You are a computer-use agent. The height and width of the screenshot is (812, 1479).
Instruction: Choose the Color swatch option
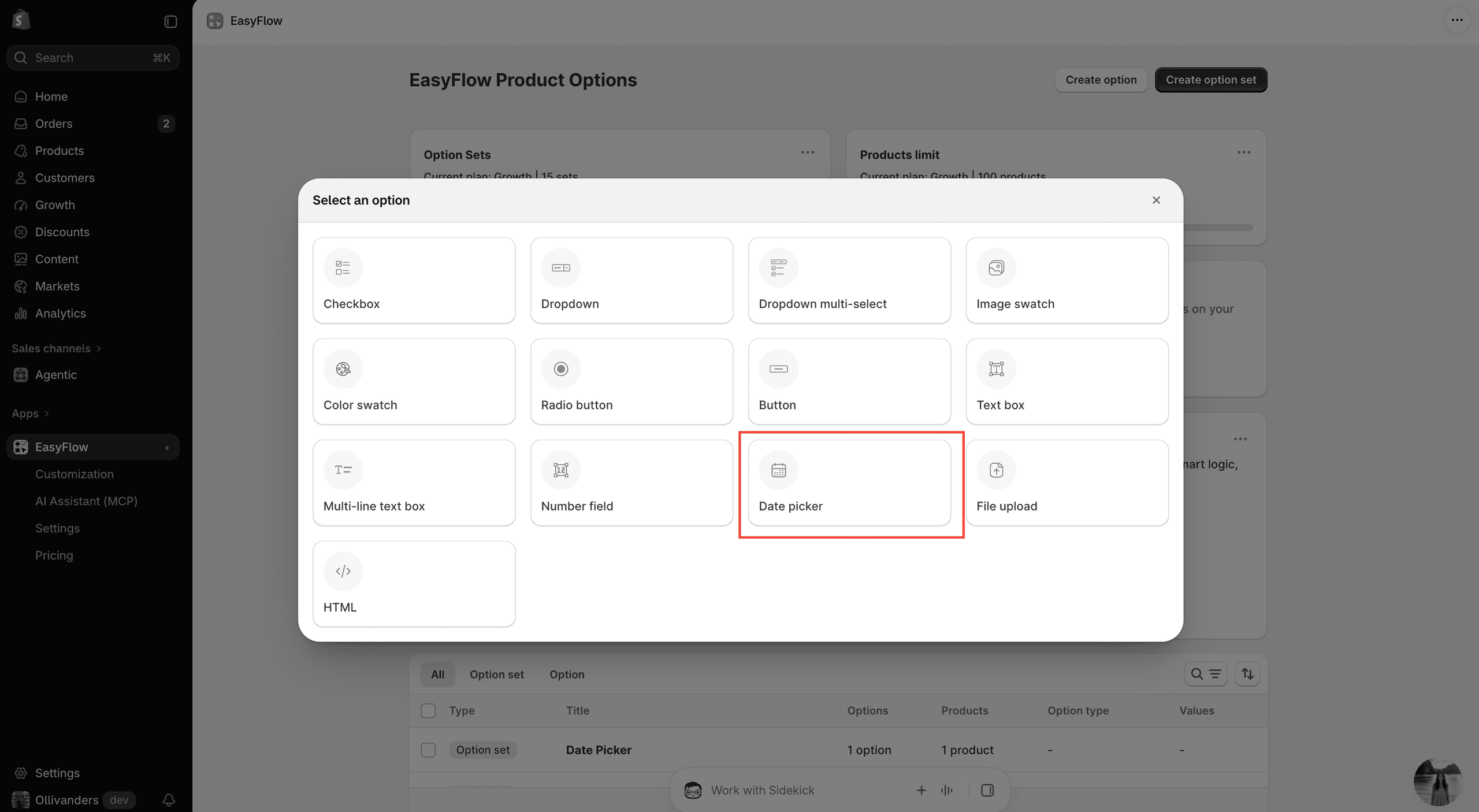(414, 381)
